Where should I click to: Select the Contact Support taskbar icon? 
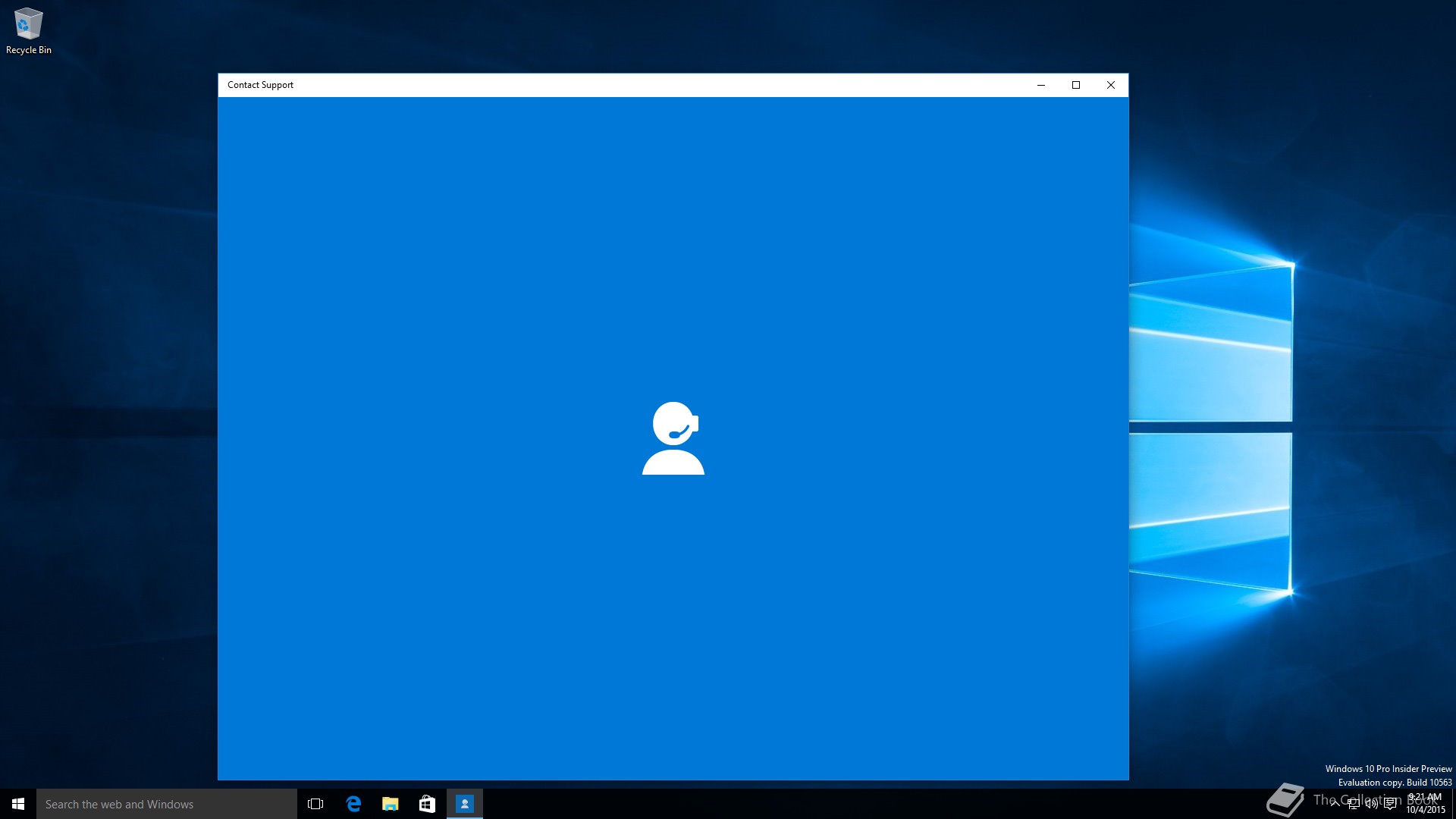pos(464,804)
